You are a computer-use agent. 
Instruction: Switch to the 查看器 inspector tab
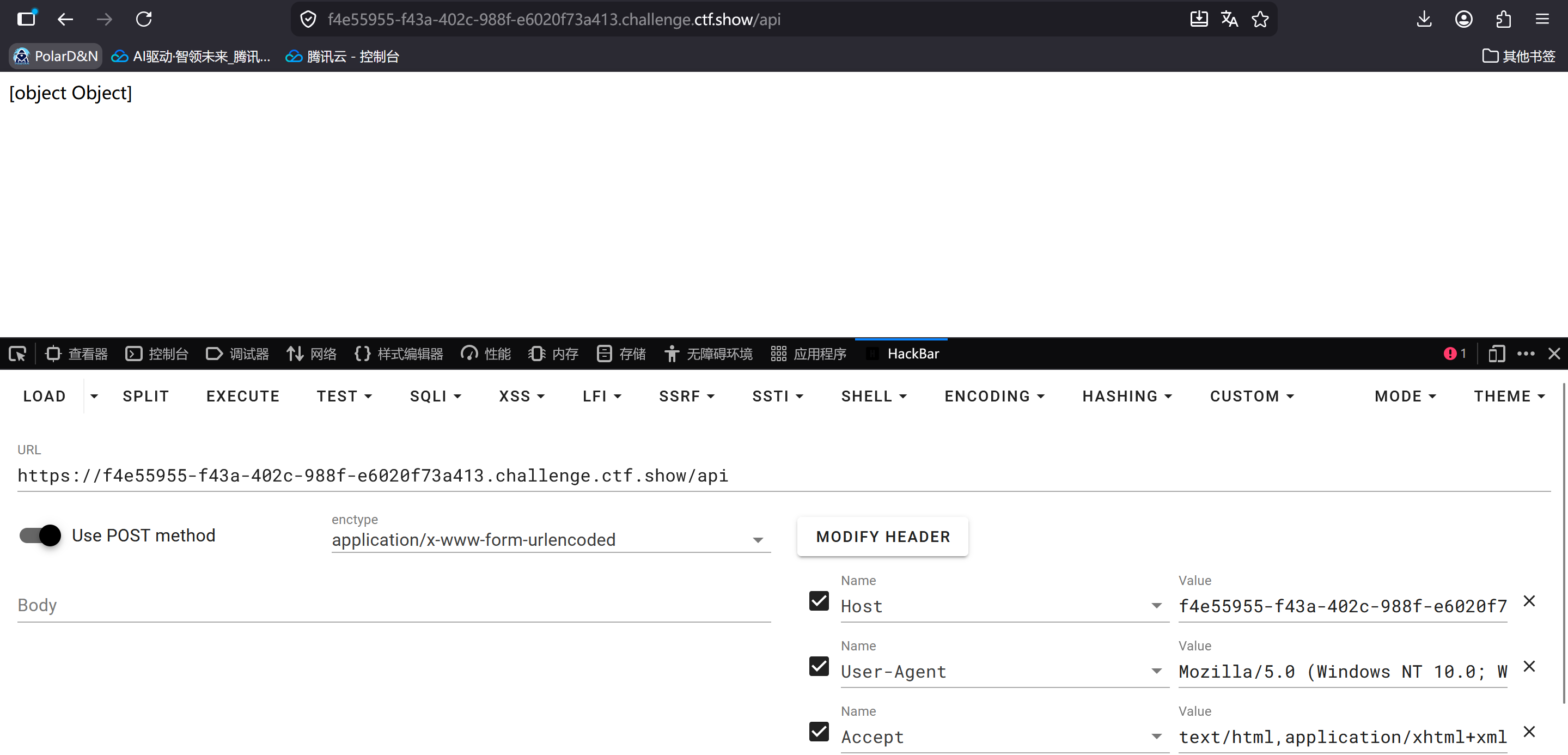click(x=77, y=354)
